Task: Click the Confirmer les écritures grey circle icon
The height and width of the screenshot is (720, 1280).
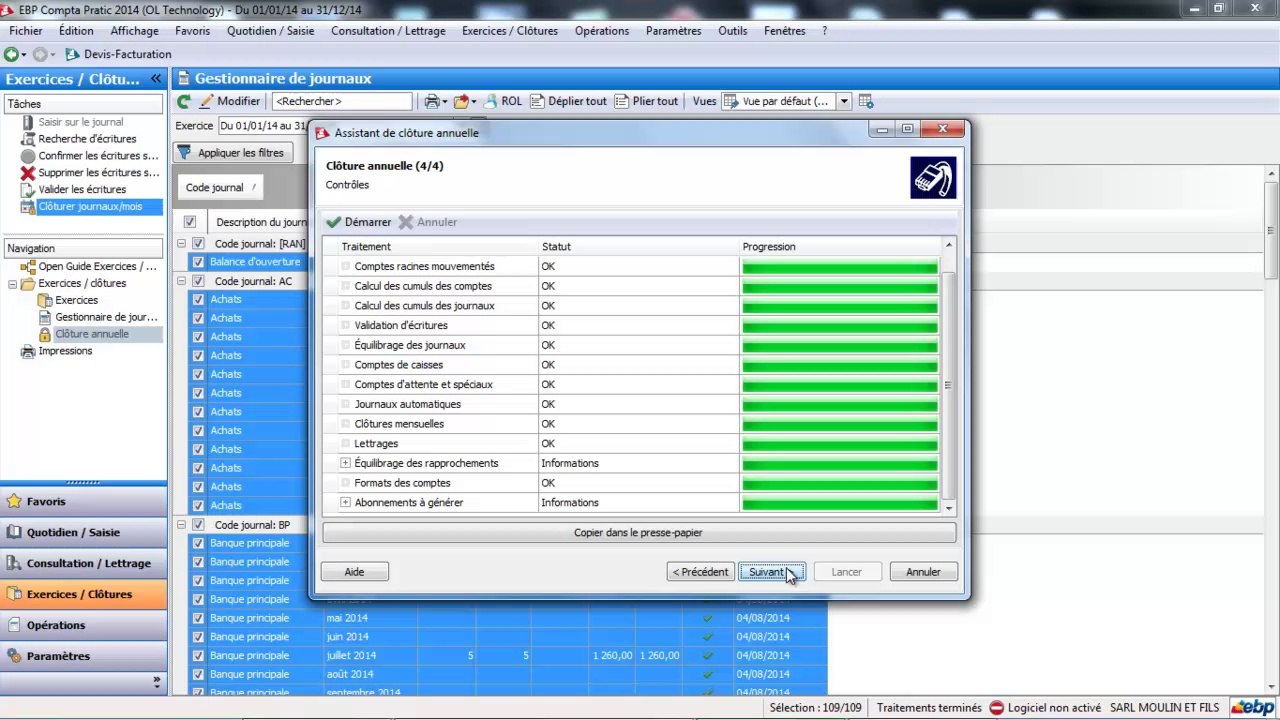Action: tap(28, 156)
